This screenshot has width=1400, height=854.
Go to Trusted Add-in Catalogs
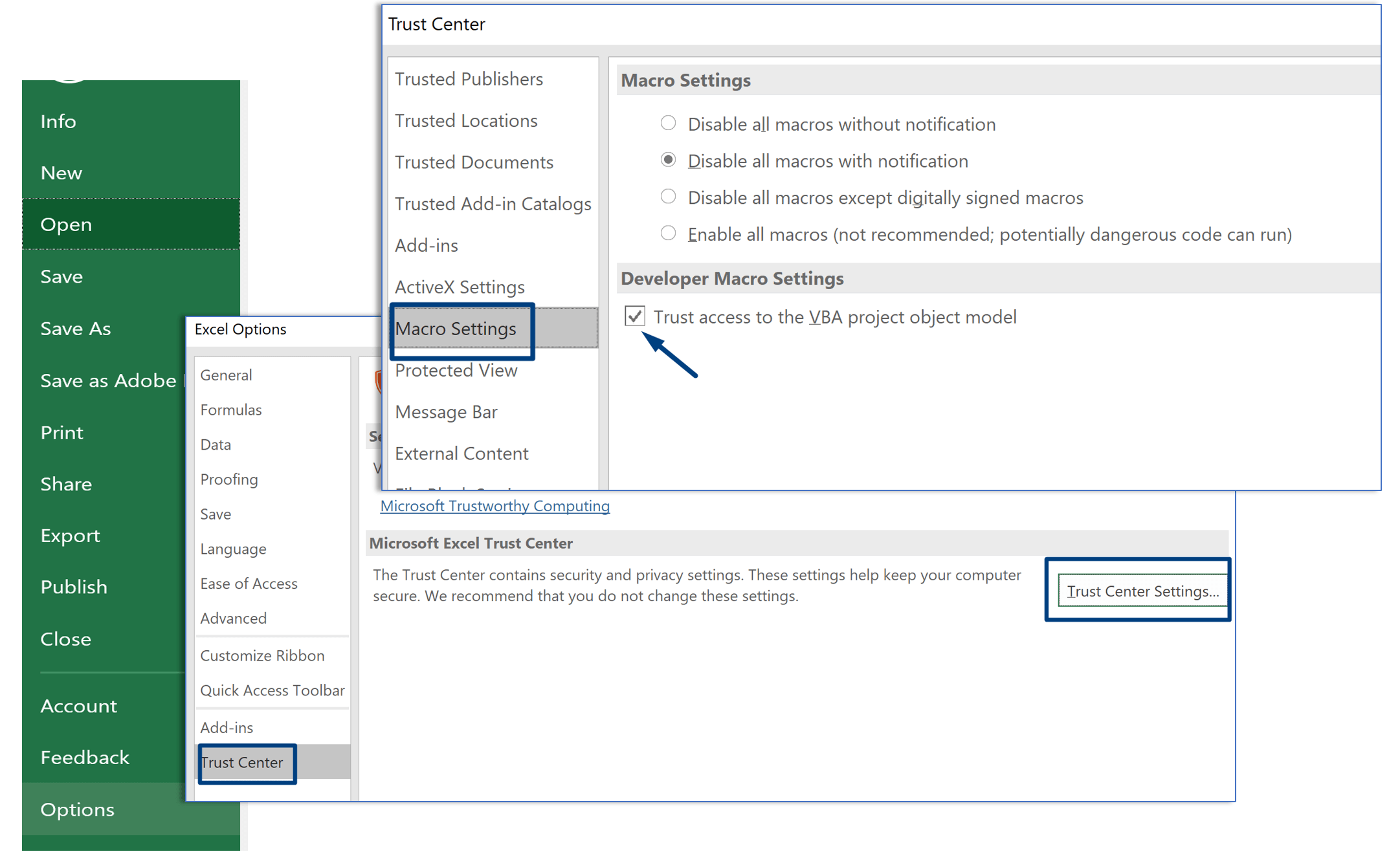493,203
